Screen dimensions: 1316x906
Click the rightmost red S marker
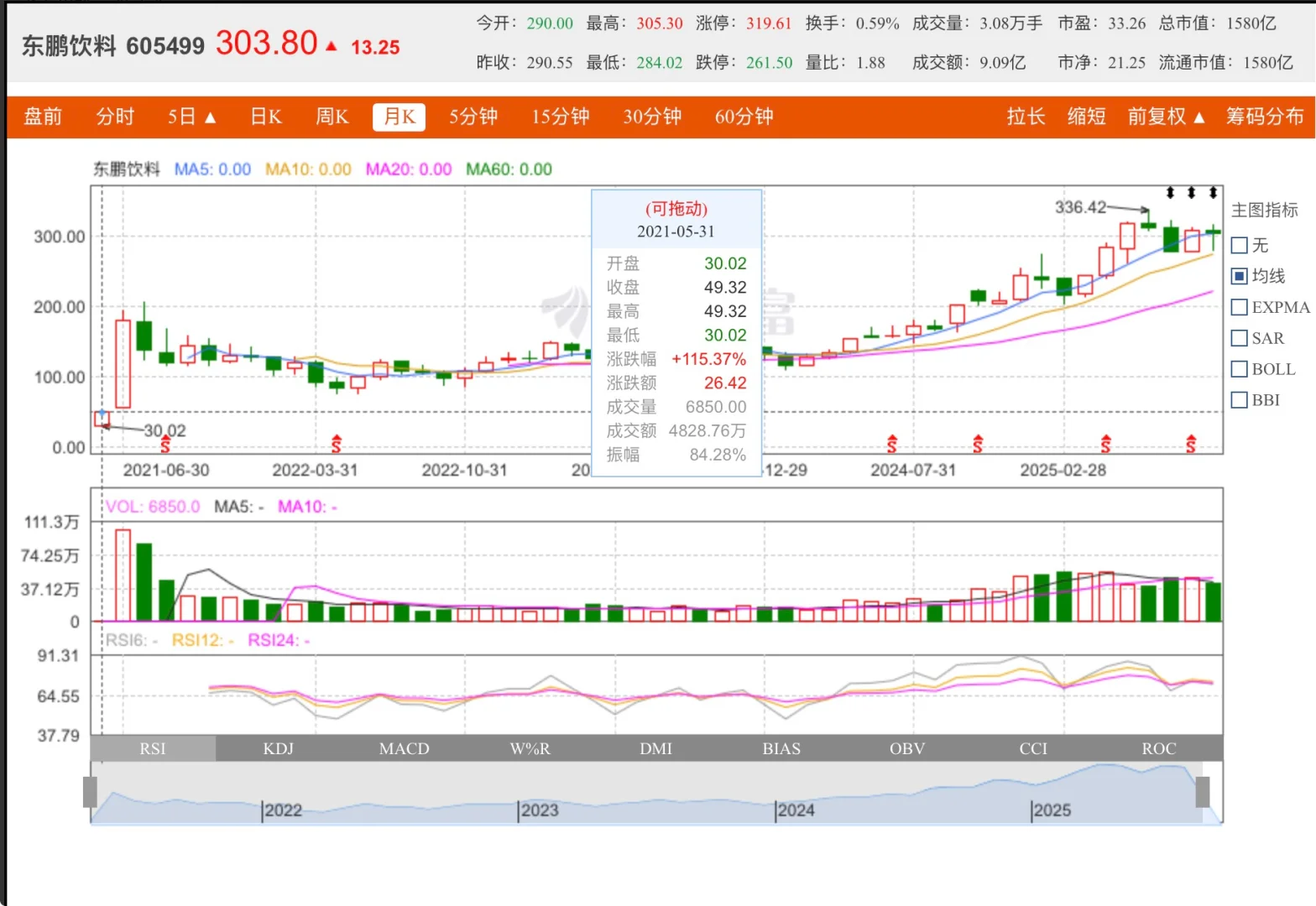click(1191, 444)
